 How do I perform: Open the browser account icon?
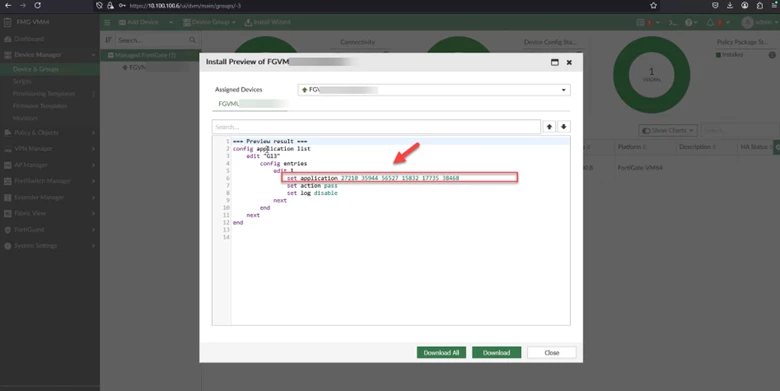pyautogui.click(x=745, y=5)
